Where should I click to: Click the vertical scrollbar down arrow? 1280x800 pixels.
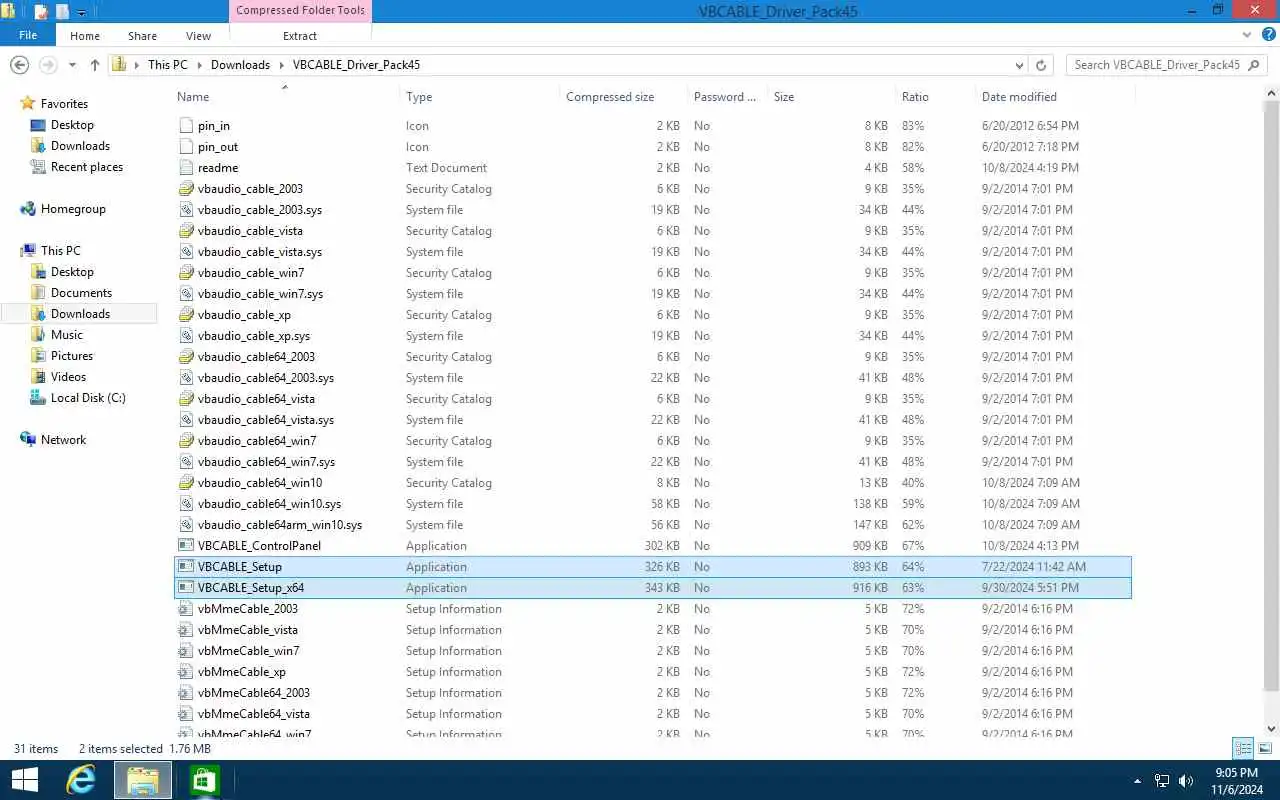tap(1272, 729)
